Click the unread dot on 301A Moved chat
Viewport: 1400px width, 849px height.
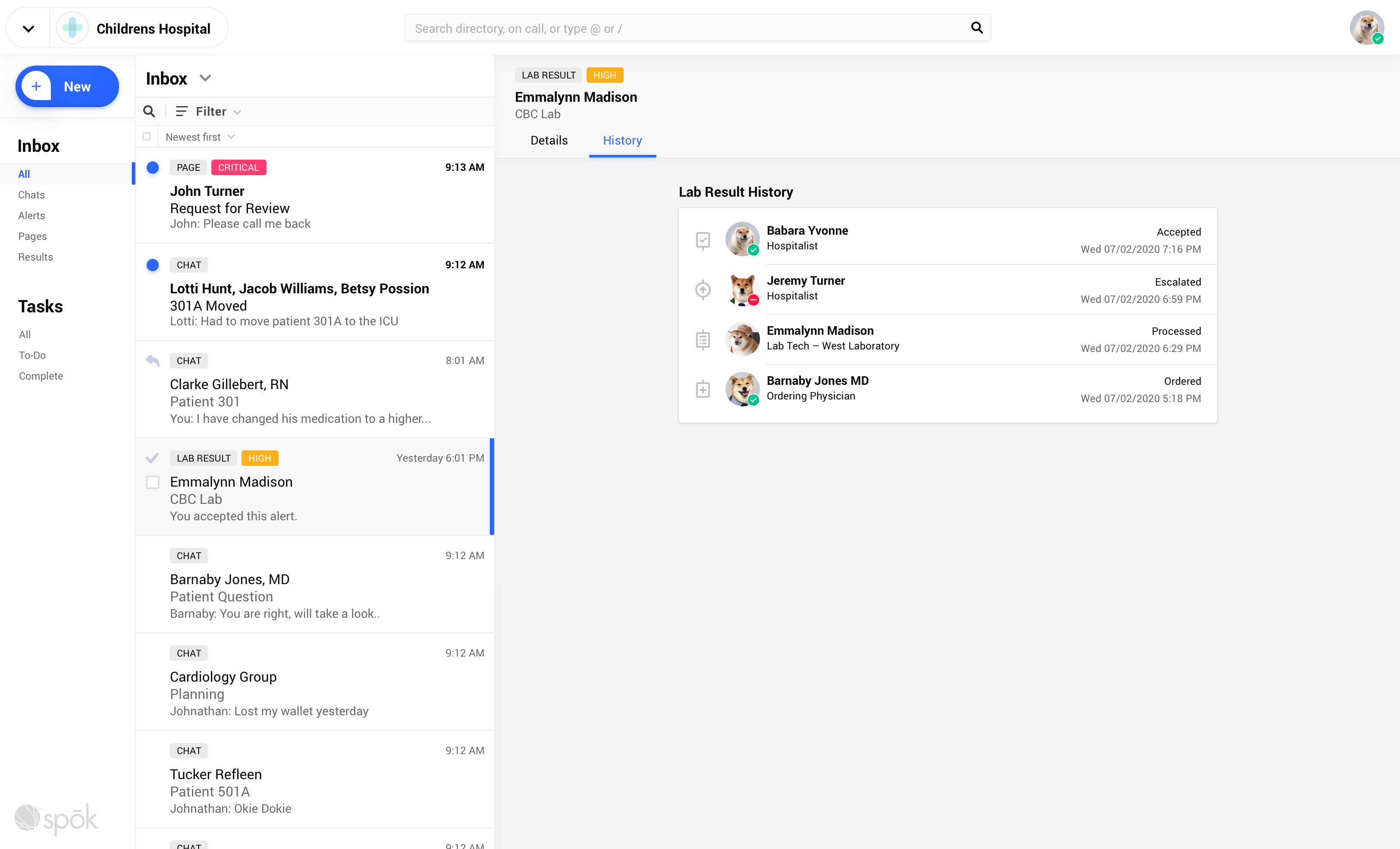[x=152, y=265]
